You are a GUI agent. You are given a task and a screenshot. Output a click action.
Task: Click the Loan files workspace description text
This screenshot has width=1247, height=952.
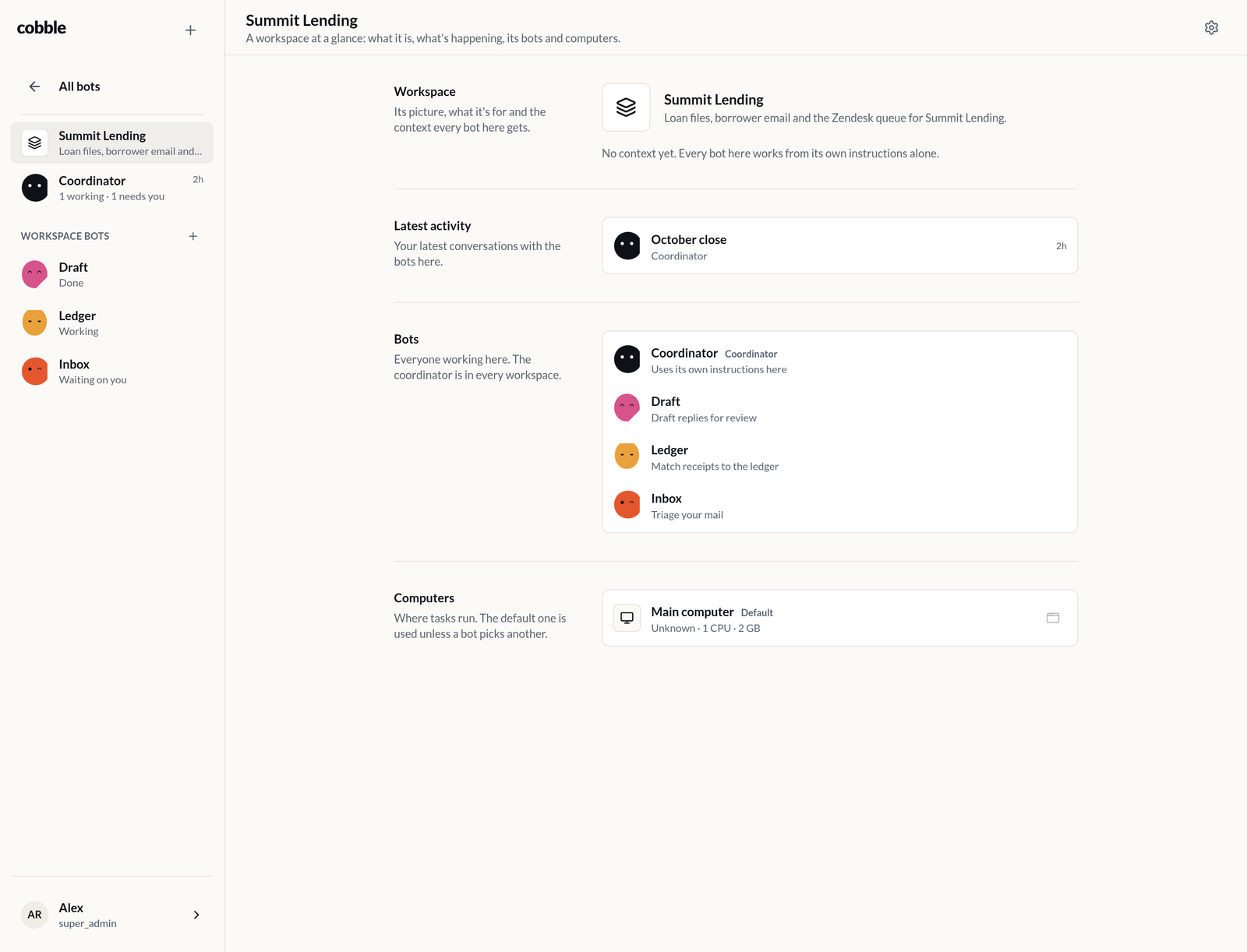[x=835, y=118]
